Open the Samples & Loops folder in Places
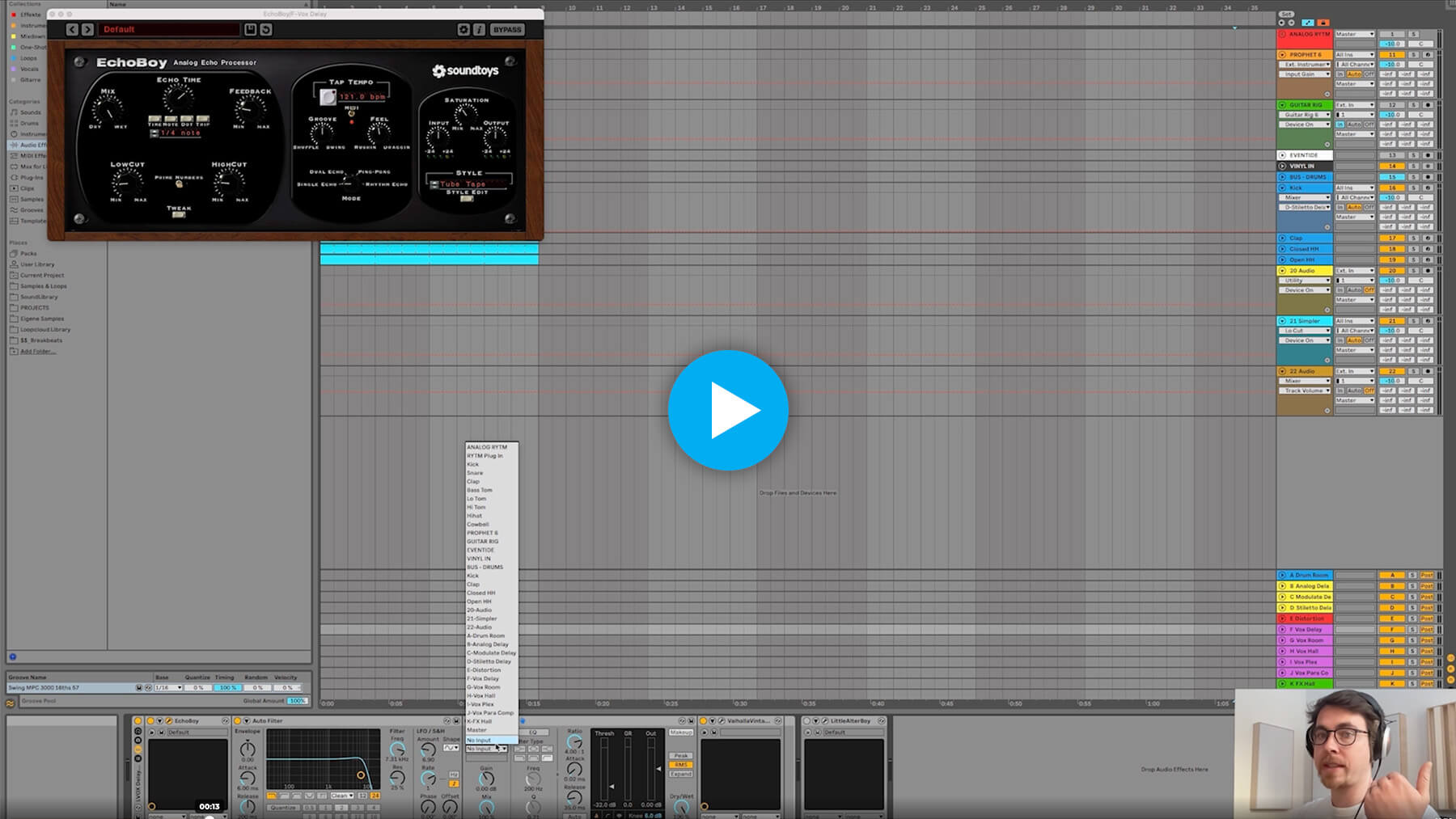The height and width of the screenshot is (819, 1456). pos(44,286)
